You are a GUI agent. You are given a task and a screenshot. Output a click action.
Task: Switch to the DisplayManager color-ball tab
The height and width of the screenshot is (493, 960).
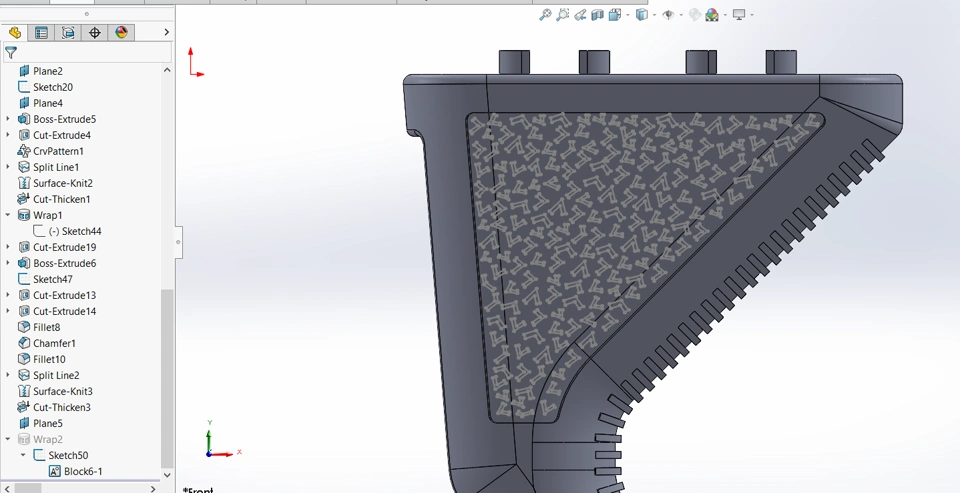coord(121,32)
